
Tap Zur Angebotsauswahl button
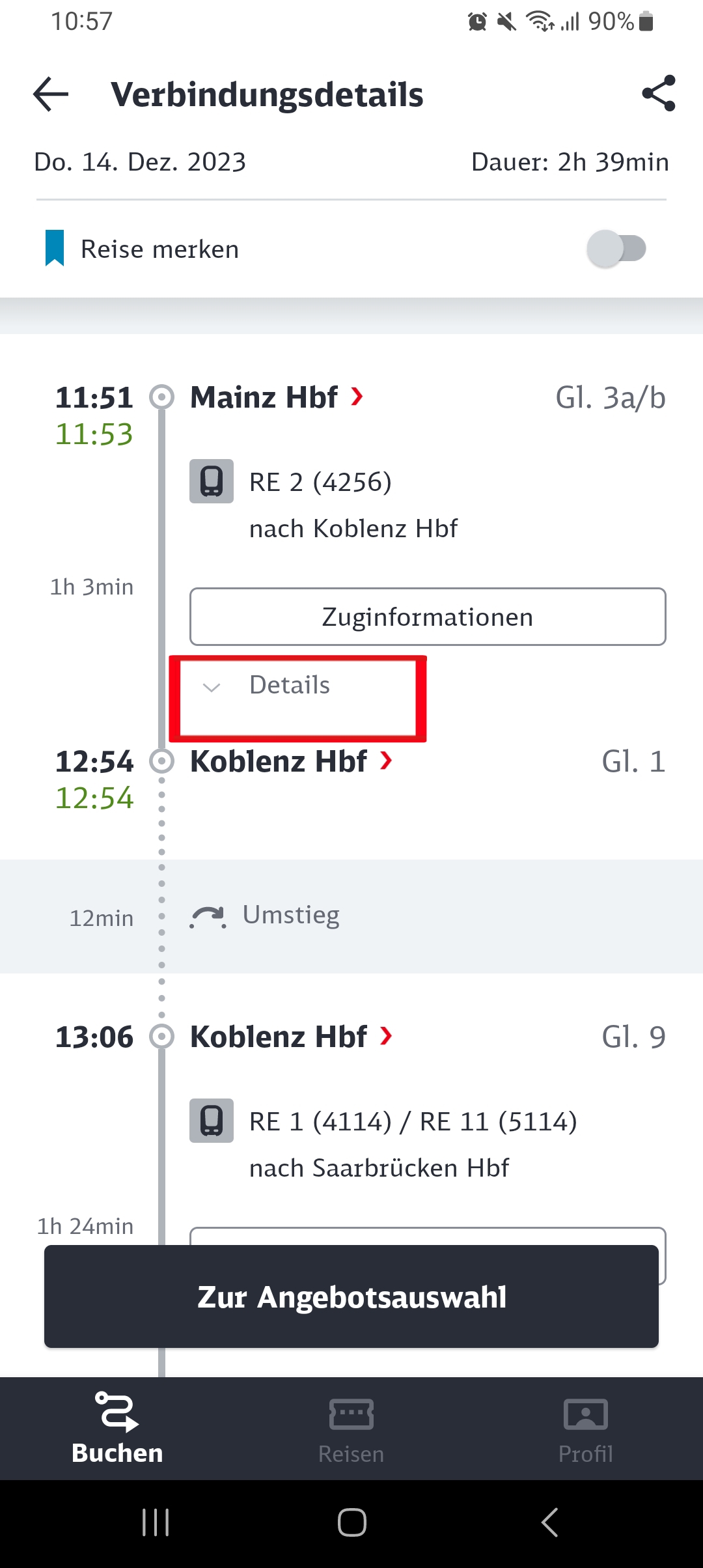pyautogui.click(x=351, y=1296)
